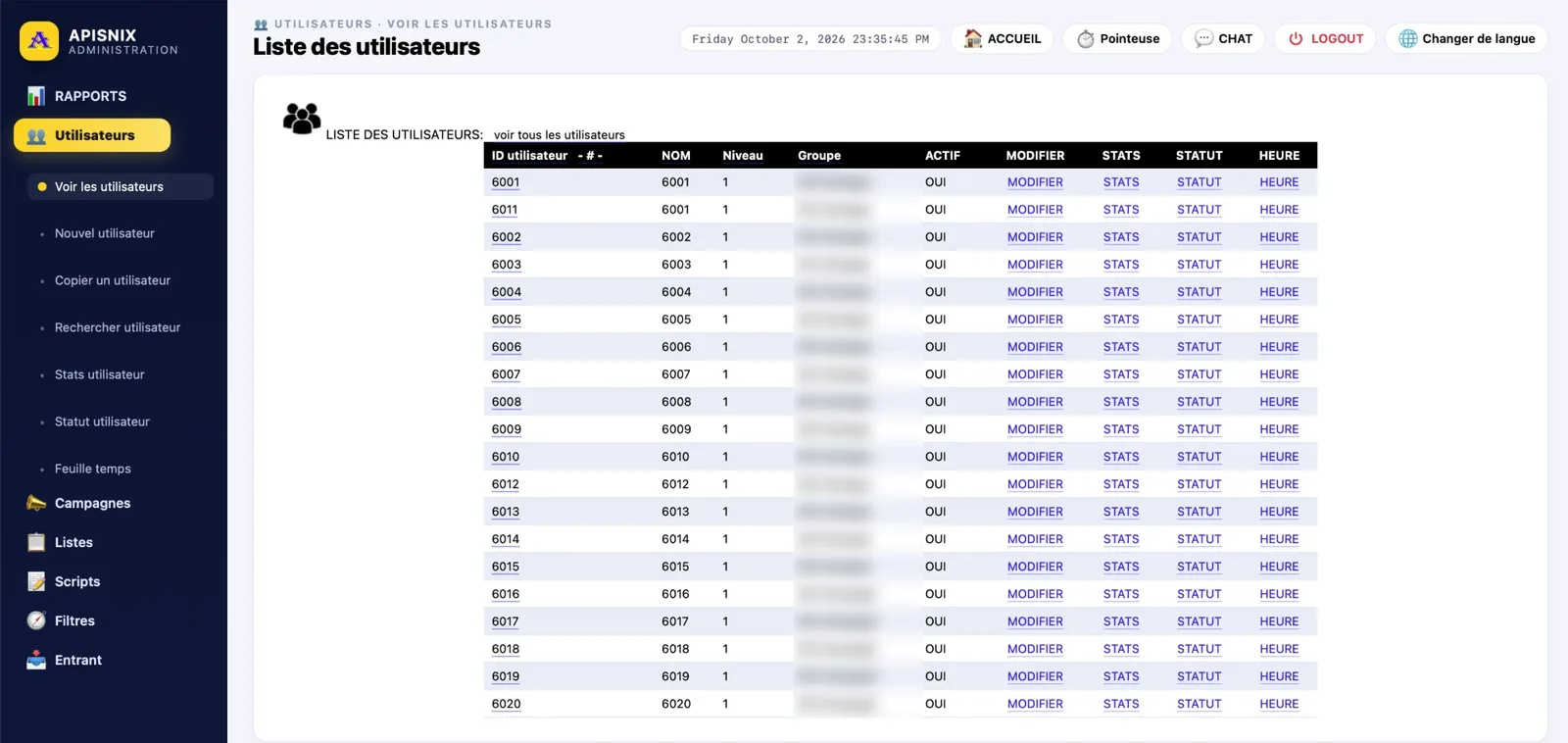This screenshot has height=743, width=1568.
Task: Click MODIFIER for user 6015
Action: point(1035,567)
